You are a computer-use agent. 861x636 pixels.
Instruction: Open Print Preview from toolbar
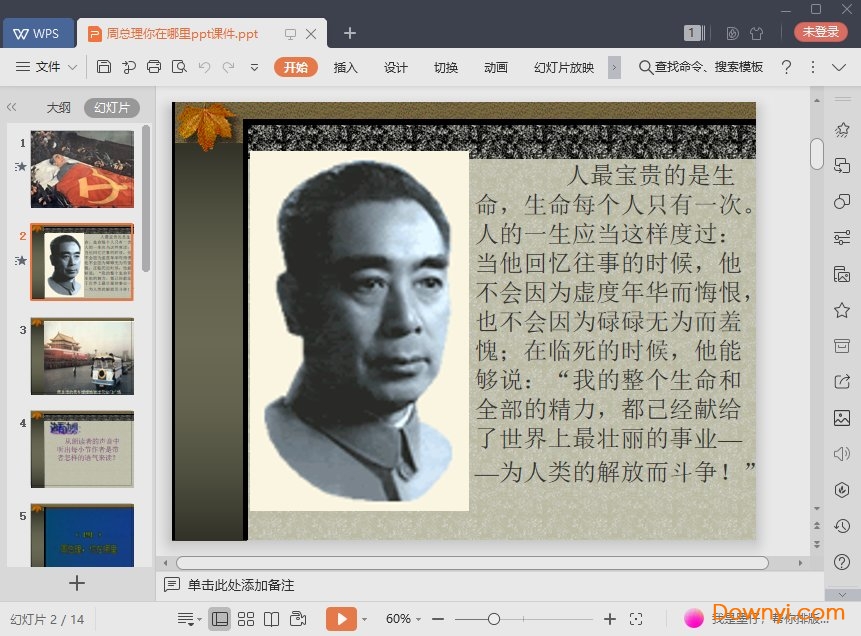click(x=179, y=67)
